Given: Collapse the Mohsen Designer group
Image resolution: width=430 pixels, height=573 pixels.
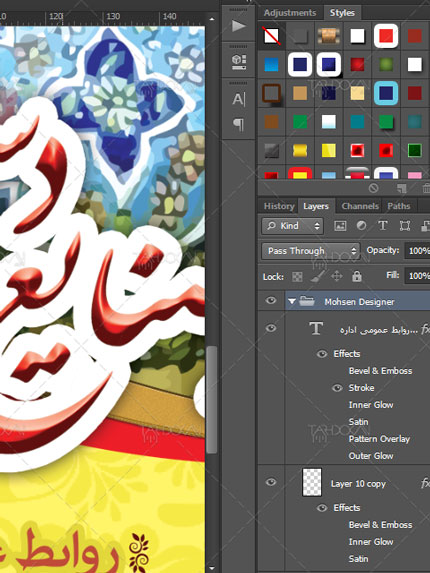Looking at the screenshot, I should 292,301.
